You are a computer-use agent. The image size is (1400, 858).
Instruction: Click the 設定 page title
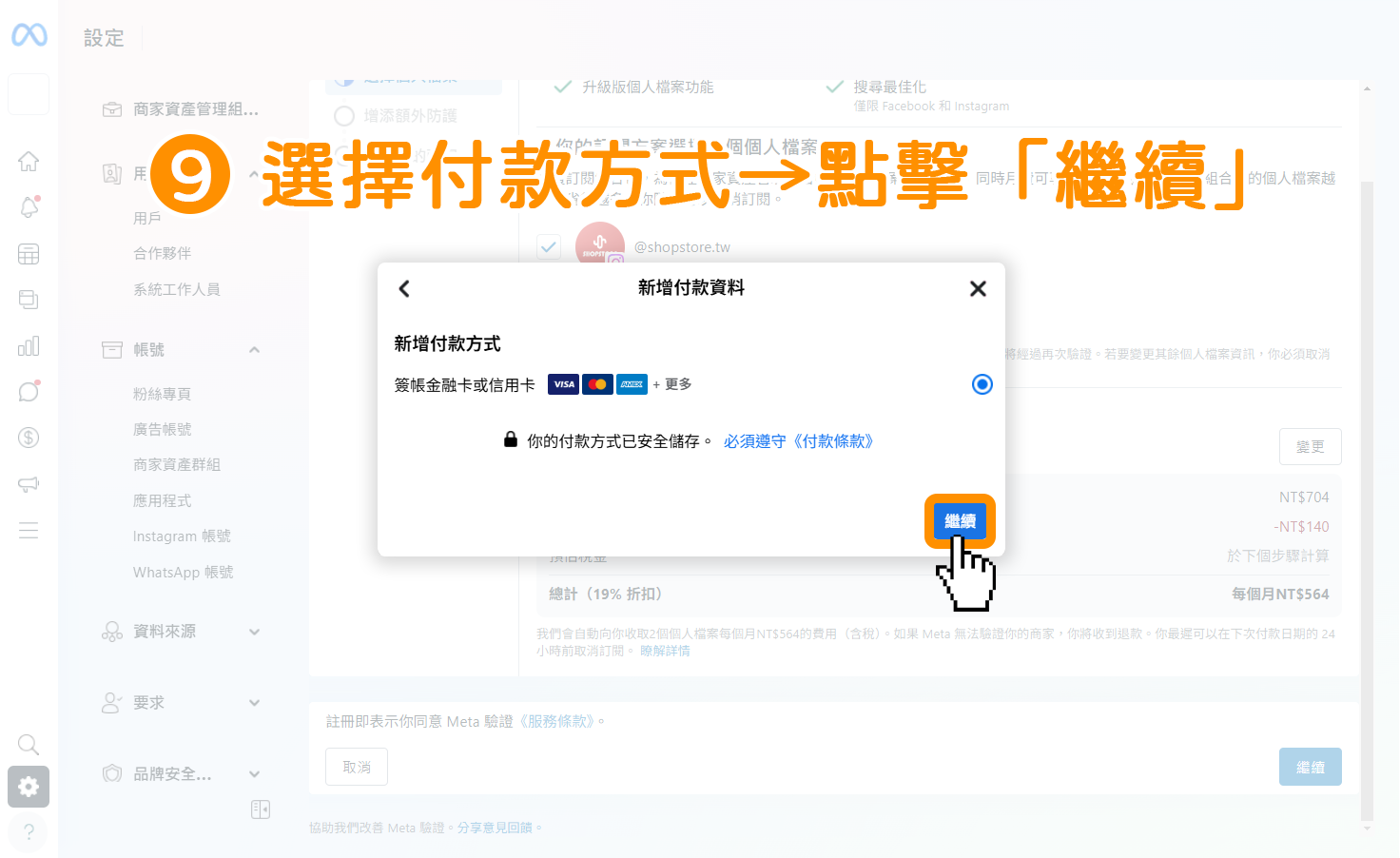(104, 38)
